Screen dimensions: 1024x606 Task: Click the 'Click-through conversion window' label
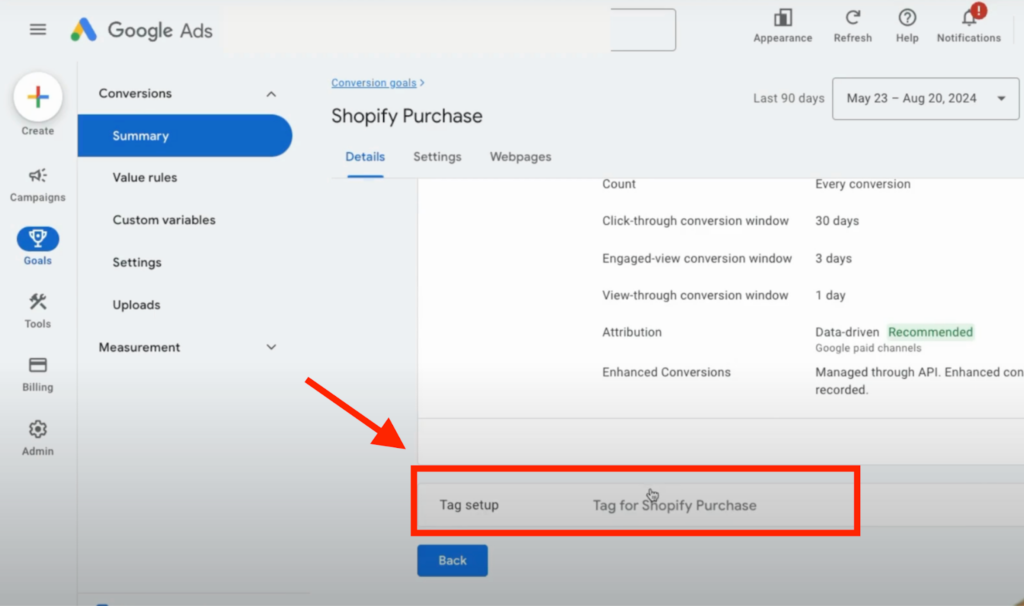pyautogui.click(x=695, y=221)
